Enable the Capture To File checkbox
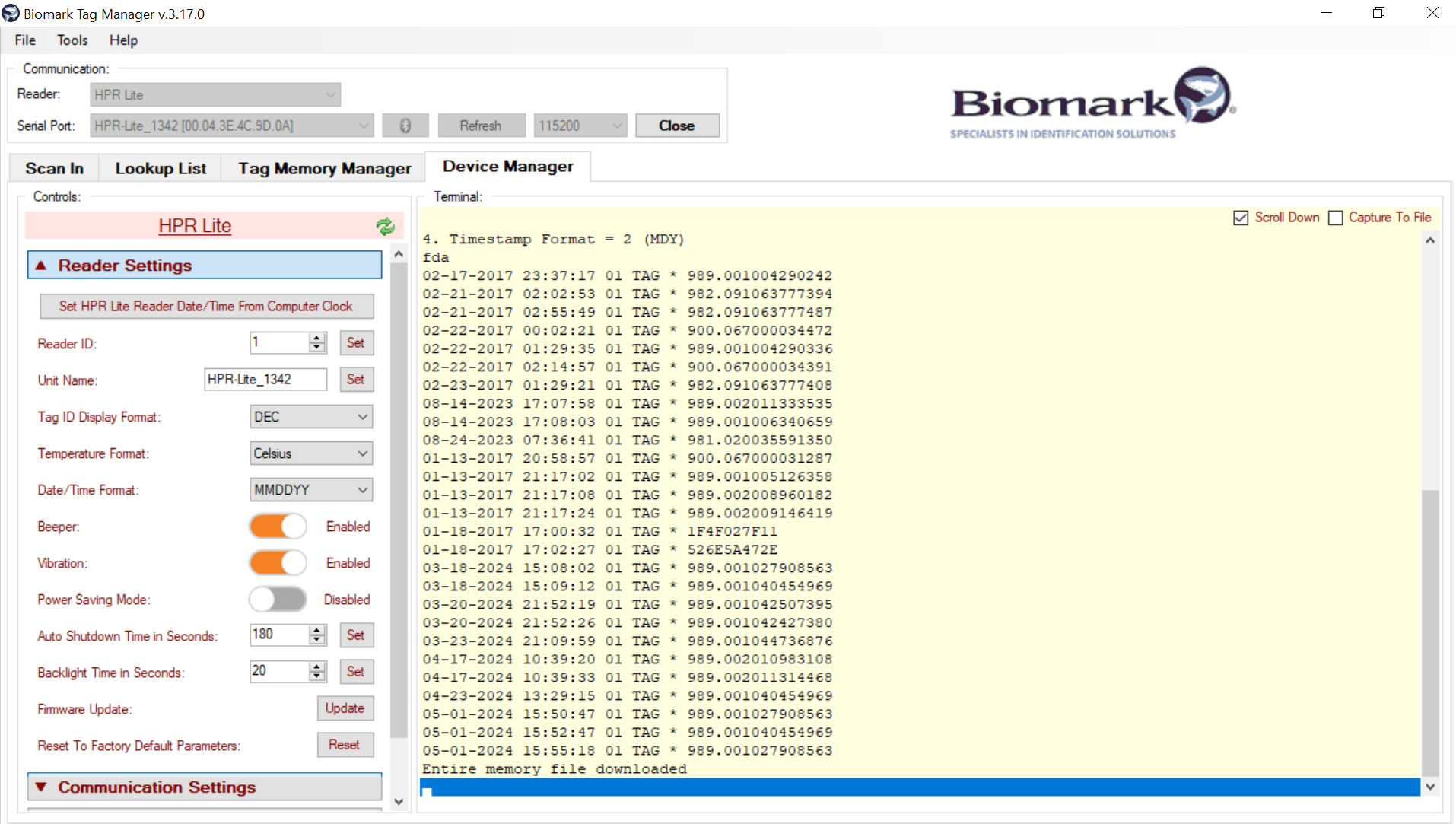Screen dimensions: 1456x824 click(x=1335, y=218)
